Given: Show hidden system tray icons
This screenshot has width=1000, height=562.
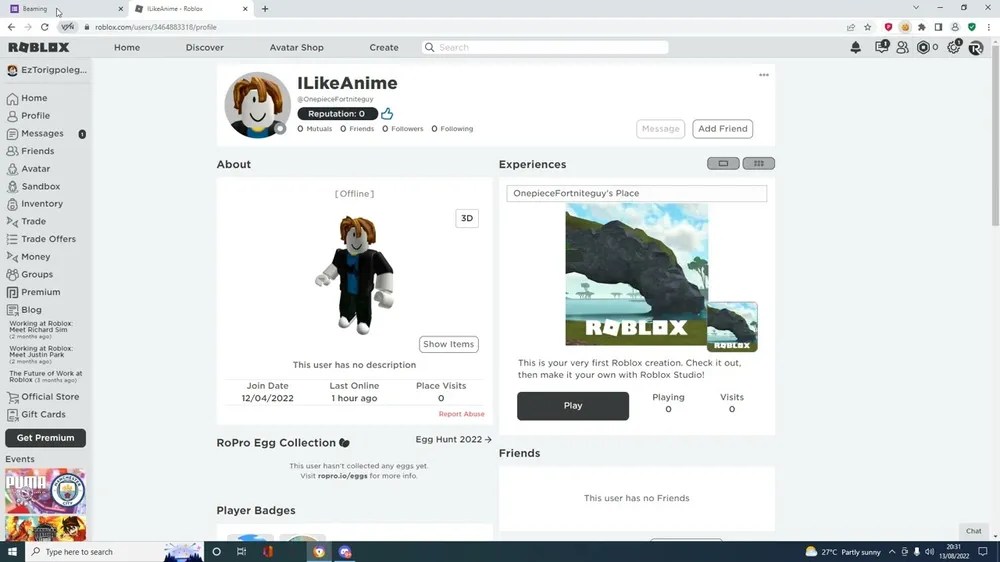Looking at the screenshot, I should click(892, 552).
